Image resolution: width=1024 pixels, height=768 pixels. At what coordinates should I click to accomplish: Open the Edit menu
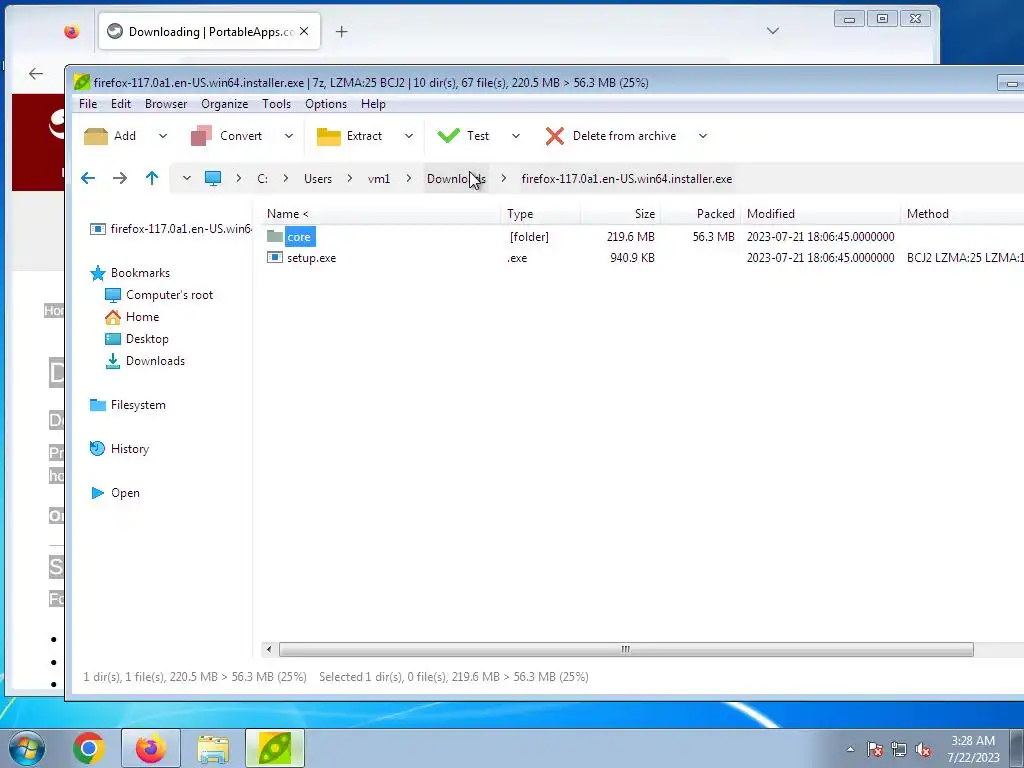(x=121, y=104)
